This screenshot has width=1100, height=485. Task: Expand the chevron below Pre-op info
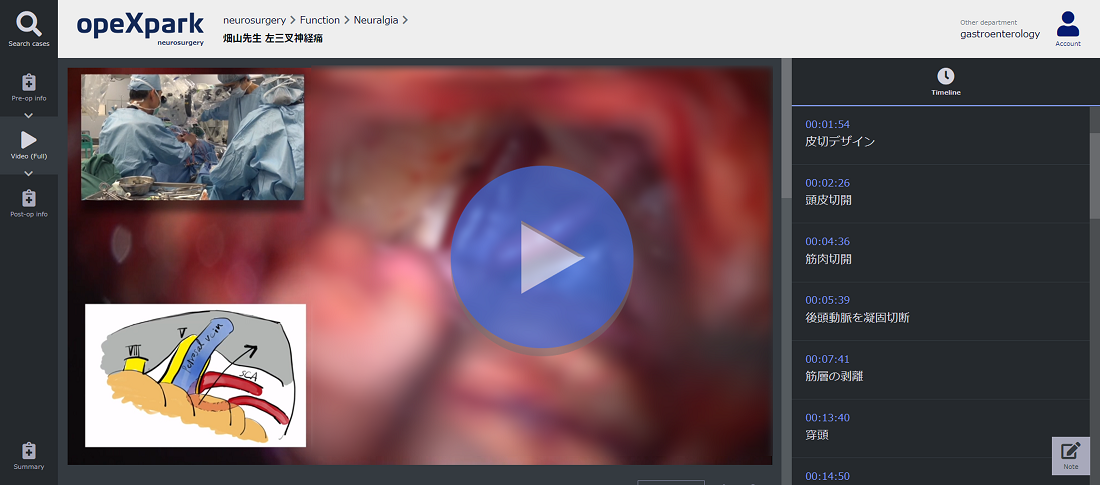[x=29, y=115]
